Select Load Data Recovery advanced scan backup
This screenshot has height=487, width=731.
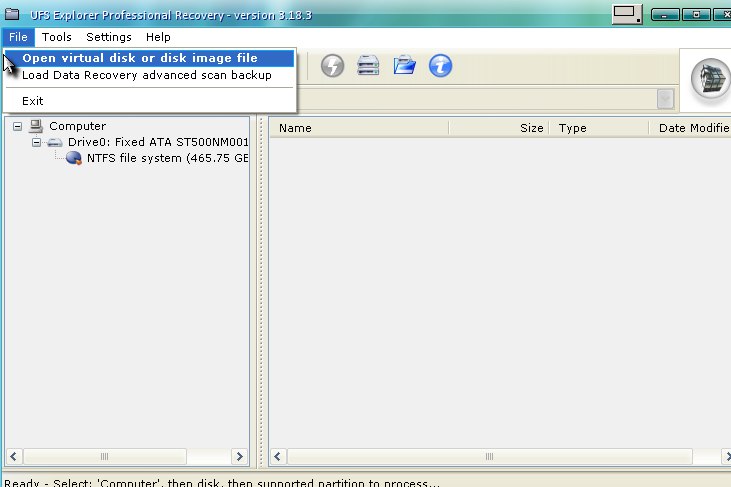tap(149, 75)
